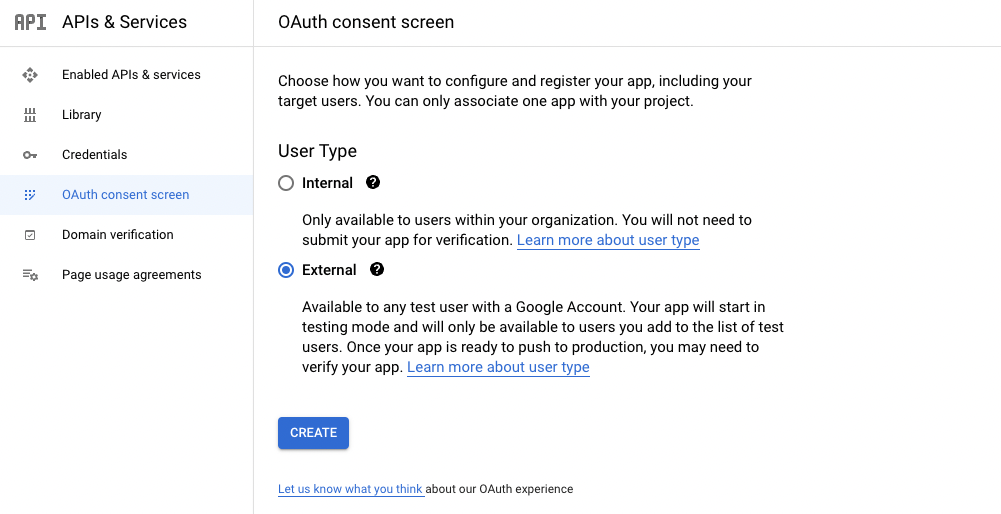Viewport: 1001px width, 514px height.
Task: Click Let us know what you think link
Action: pyautogui.click(x=351, y=489)
